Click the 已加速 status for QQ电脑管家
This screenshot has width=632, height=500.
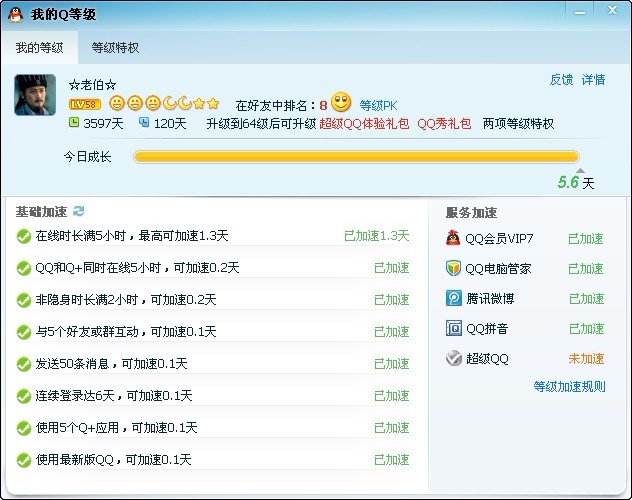click(x=586, y=268)
